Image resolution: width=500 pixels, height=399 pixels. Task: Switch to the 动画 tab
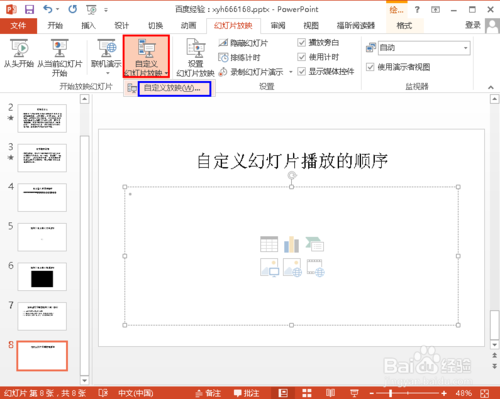pos(188,25)
